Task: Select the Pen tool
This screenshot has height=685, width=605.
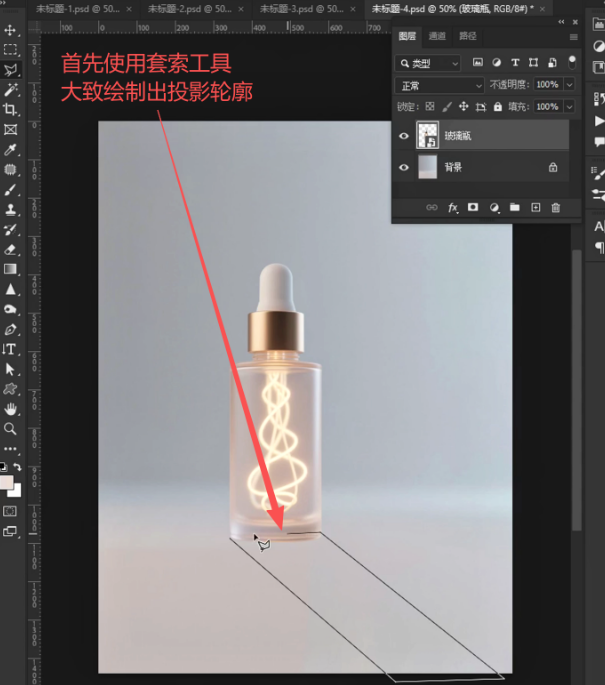Action: click(x=10, y=329)
